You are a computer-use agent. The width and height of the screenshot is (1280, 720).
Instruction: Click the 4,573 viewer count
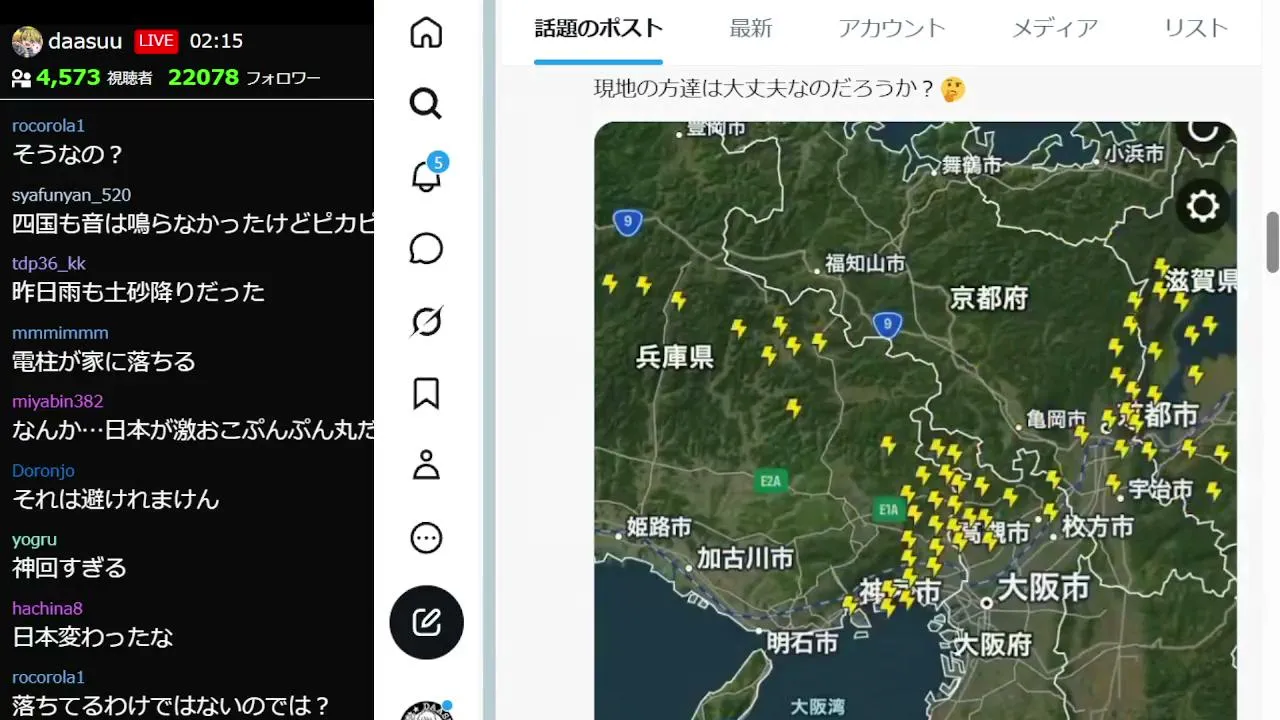pyautogui.click(x=68, y=78)
